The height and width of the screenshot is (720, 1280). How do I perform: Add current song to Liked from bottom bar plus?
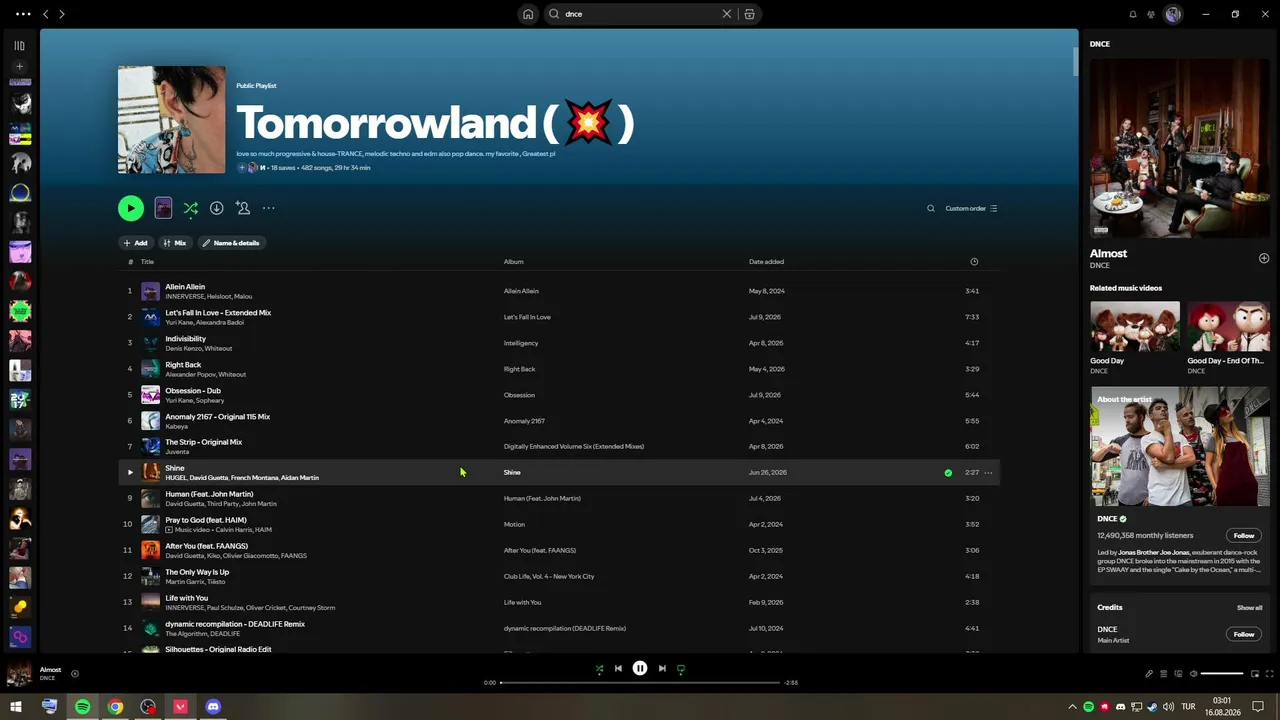tap(75, 674)
